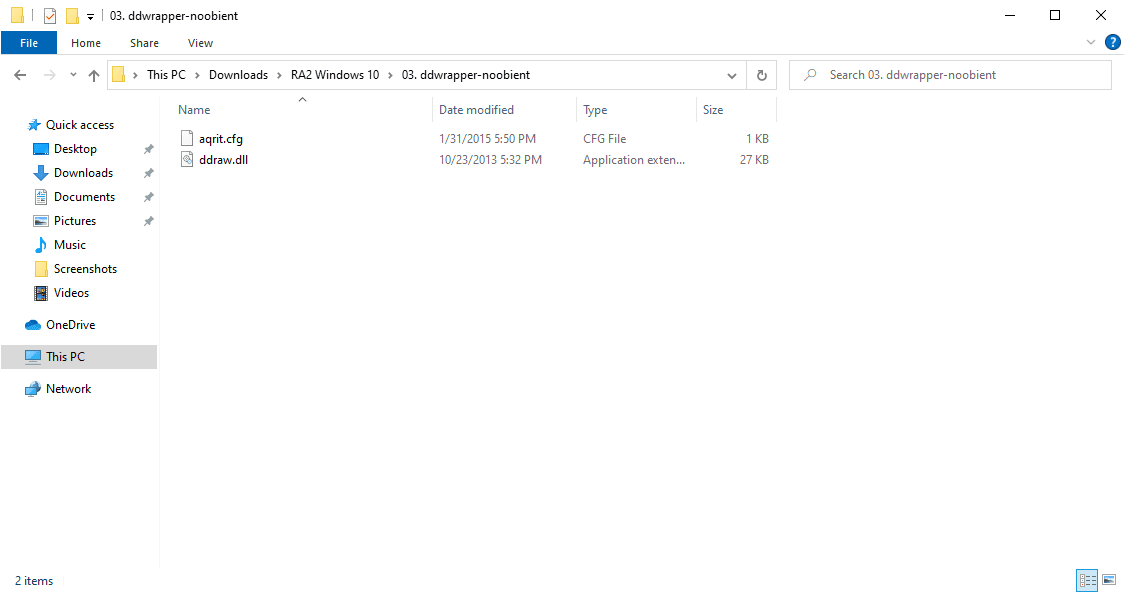
Task: Open the Share ribbon tab
Action: (x=144, y=43)
